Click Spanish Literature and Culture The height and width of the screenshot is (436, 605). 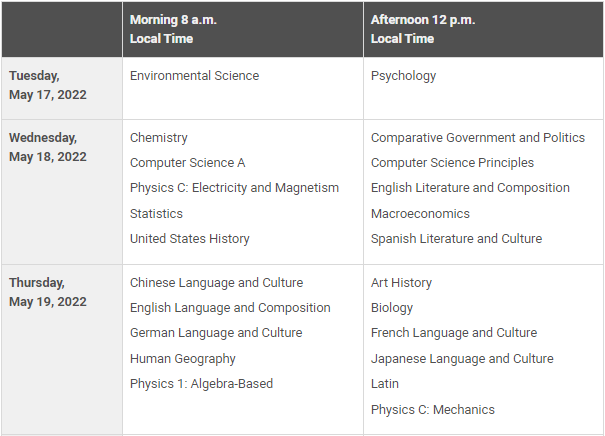click(456, 239)
